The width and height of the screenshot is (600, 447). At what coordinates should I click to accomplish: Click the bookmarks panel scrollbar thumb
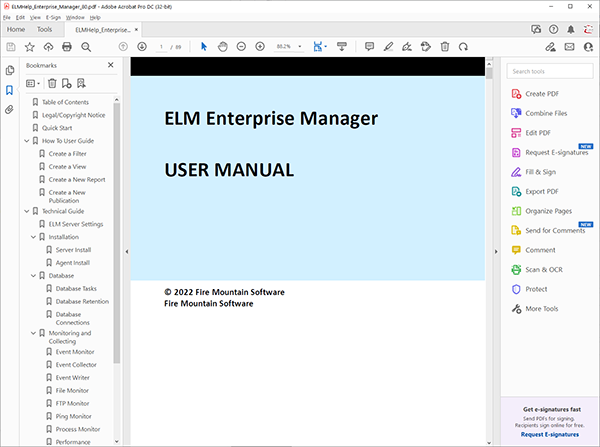click(117, 233)
